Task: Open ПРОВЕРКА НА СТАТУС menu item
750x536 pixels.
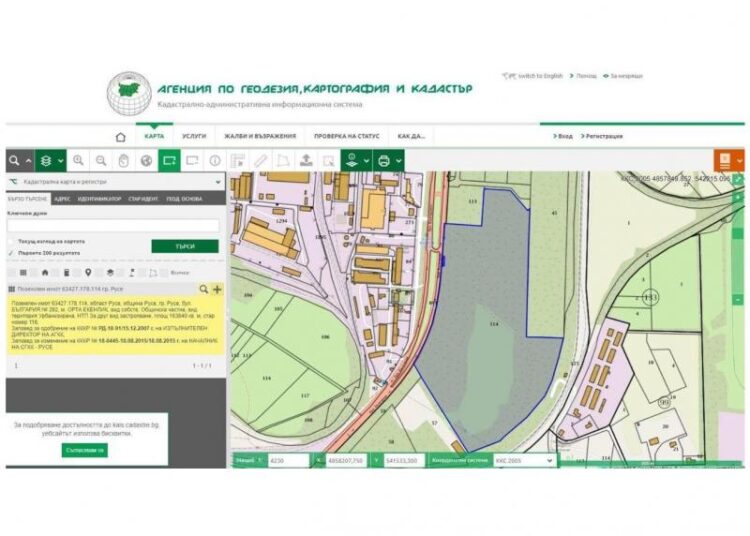Action: (347, 136)
